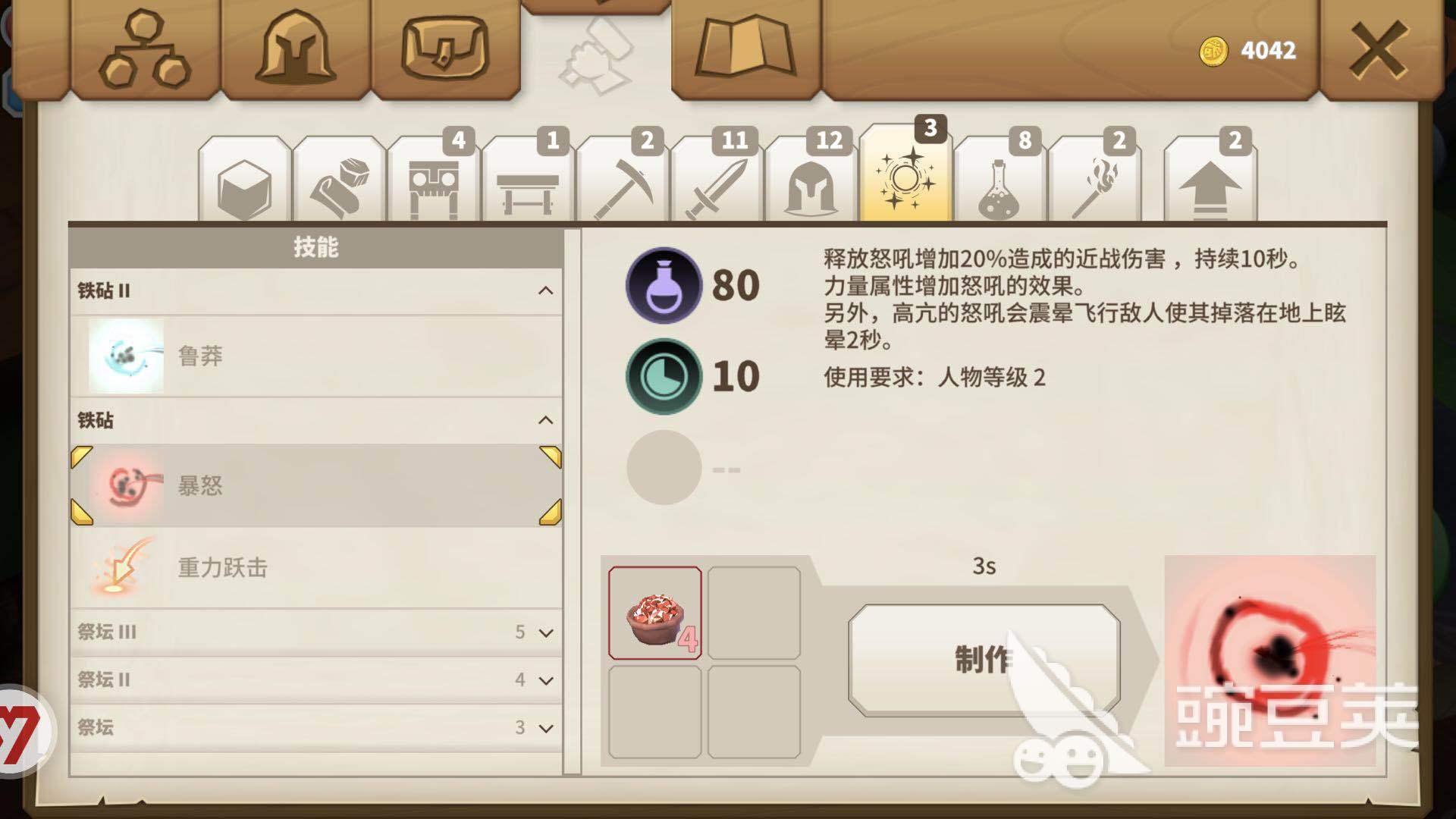Screen dimensions: 1456x819
Task: Select the upgrade arrow crafting category
Action: coord(1210,182)
